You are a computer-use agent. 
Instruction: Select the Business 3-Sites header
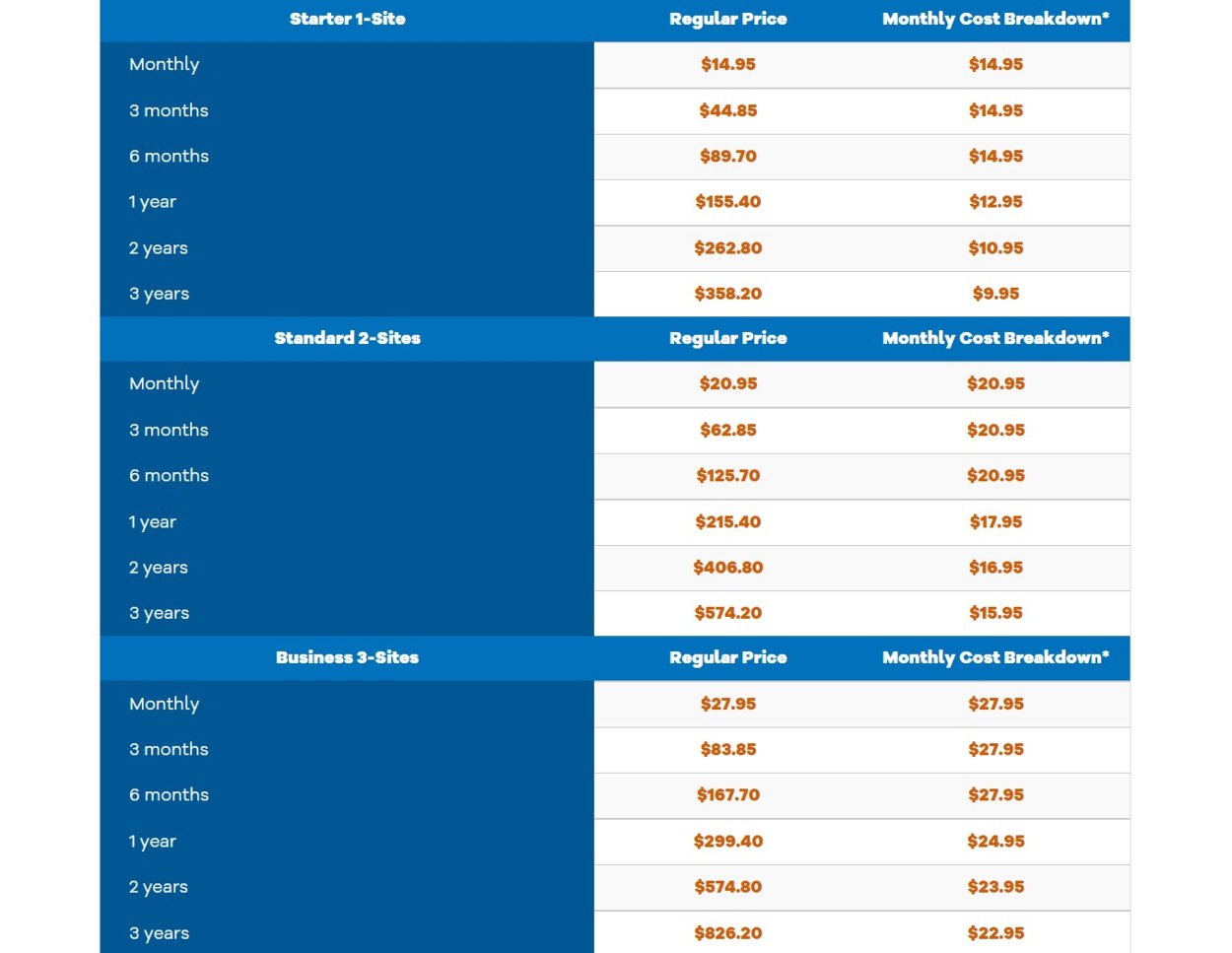(347, 657)
